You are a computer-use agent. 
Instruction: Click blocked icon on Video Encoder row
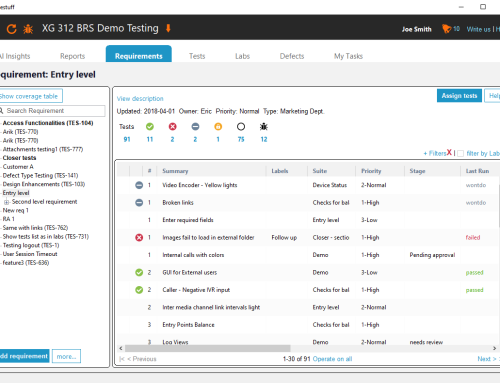point(139,185)
